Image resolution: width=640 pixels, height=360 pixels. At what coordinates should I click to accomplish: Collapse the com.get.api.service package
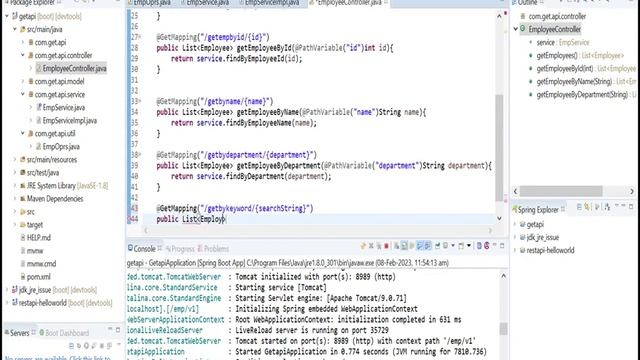pyautogui.click(x=23, y=94)
